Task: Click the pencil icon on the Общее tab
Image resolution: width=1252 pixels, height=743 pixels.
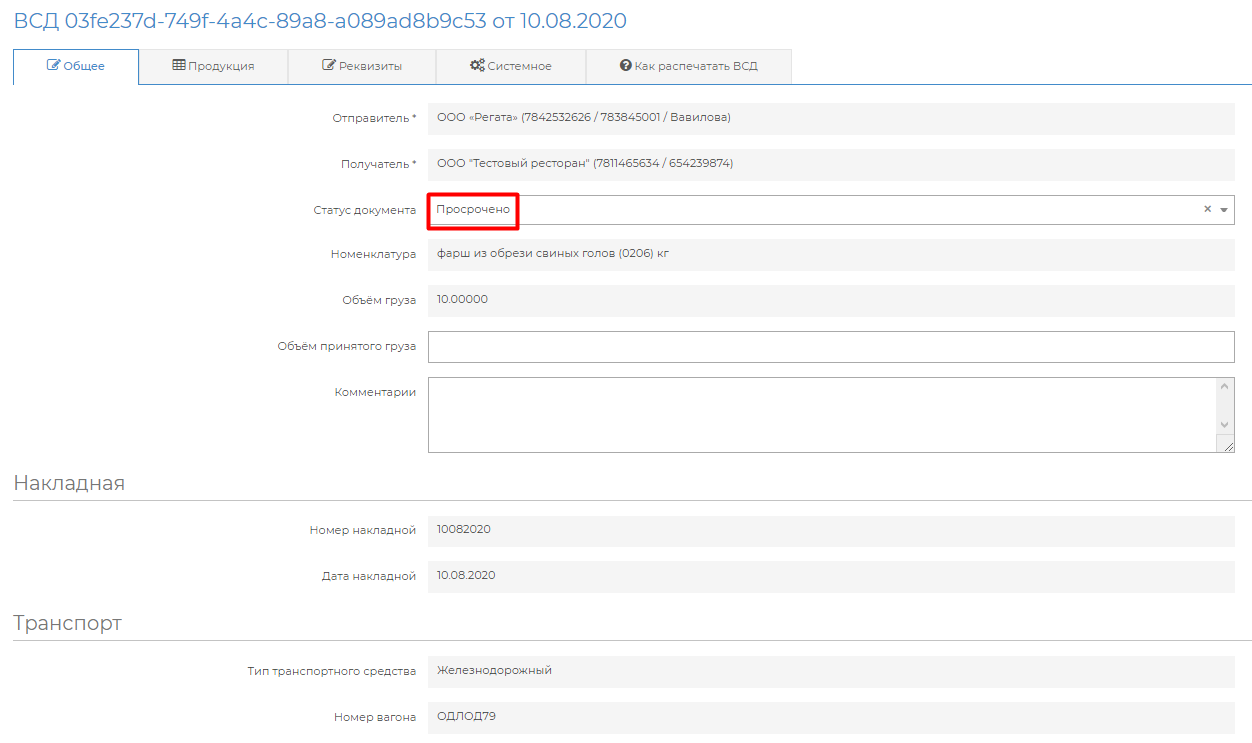Action: coord(53,66)
